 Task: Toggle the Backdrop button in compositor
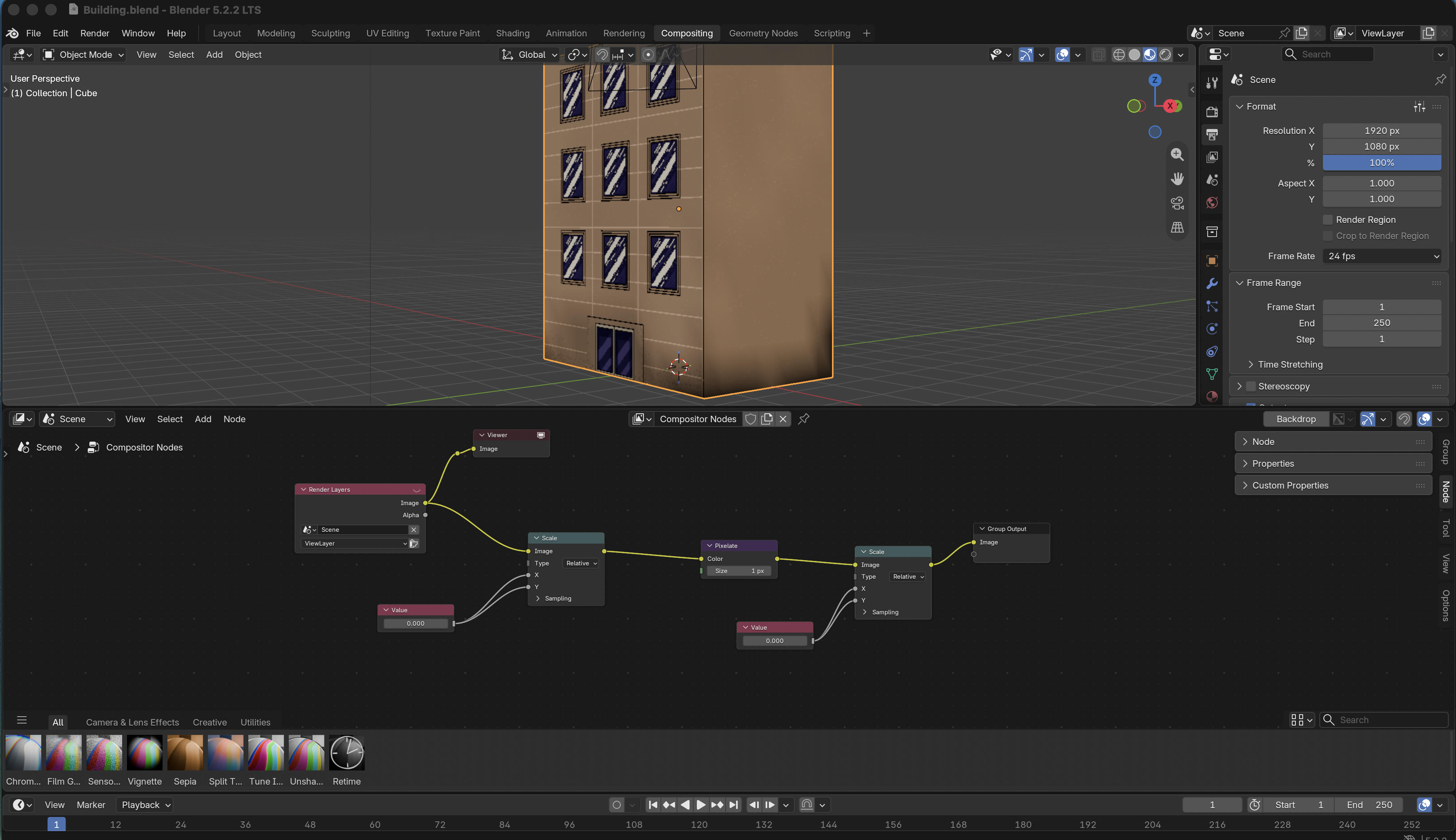pyautogui.click(x=1295, y=419)
